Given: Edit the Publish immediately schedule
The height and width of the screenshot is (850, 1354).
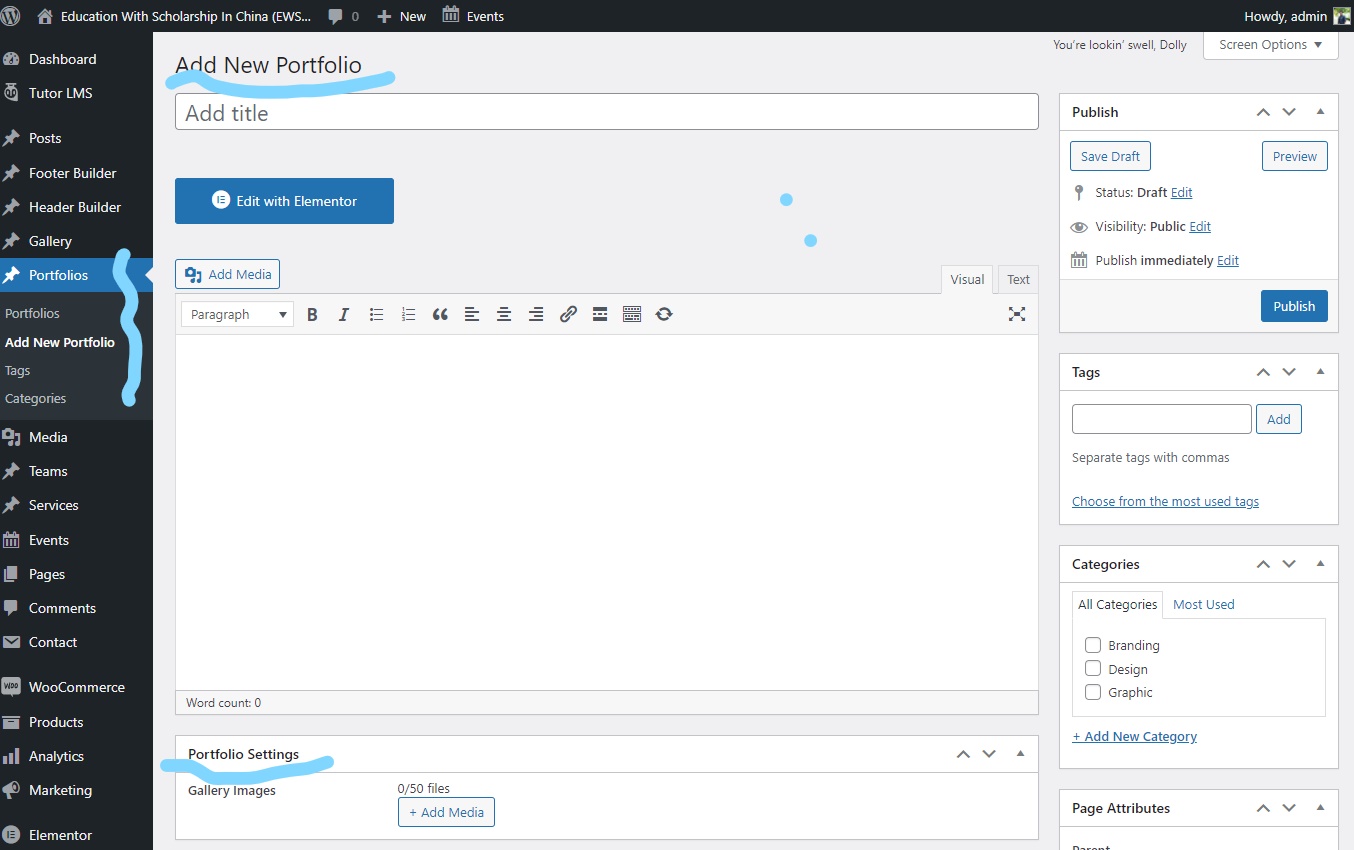Looking at the screenshot, I should click(x=1228, y=261).
